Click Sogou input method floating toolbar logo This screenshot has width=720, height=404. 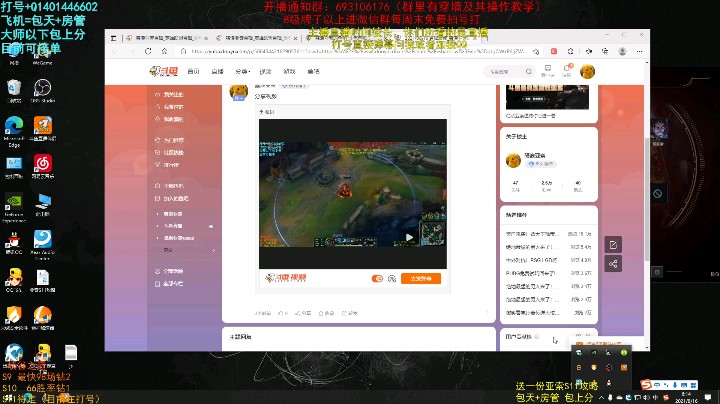tap(647, 384)
